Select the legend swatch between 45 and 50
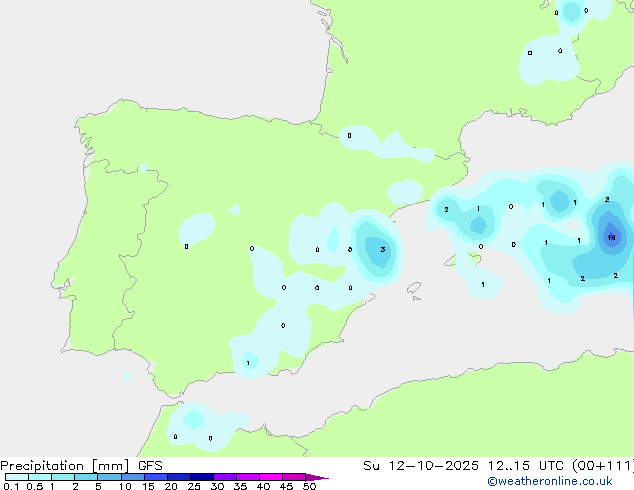Screen dimensions: 634x490 tap(294, 477)
